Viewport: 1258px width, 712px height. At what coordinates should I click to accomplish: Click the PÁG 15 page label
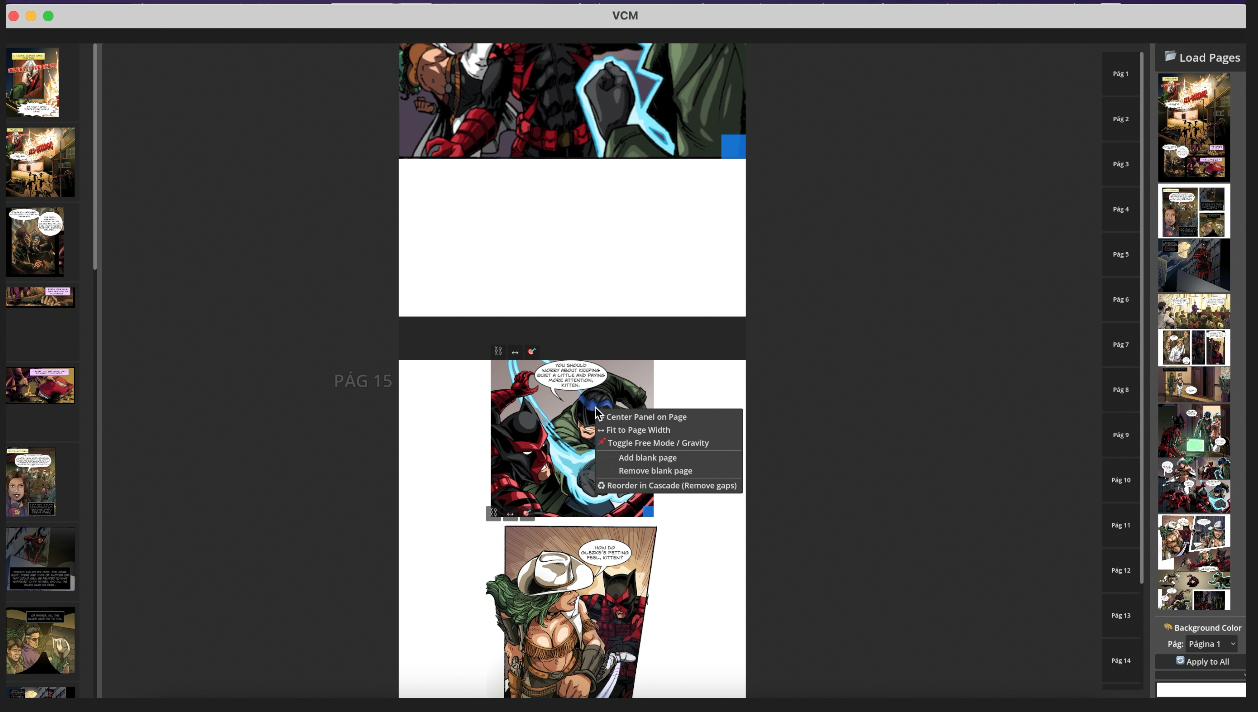point(363,381)
